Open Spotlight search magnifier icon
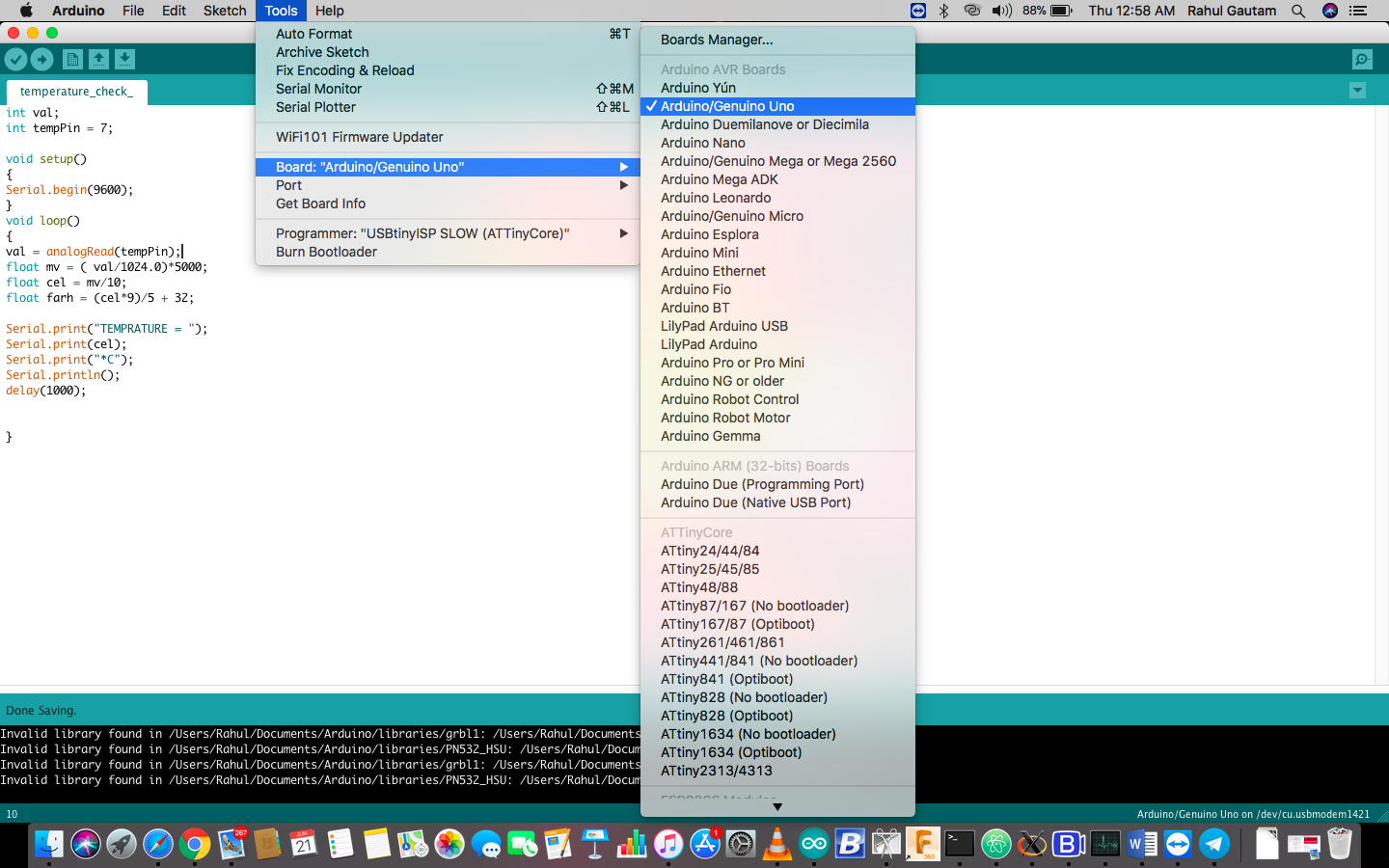 [x=1298, y=11]
